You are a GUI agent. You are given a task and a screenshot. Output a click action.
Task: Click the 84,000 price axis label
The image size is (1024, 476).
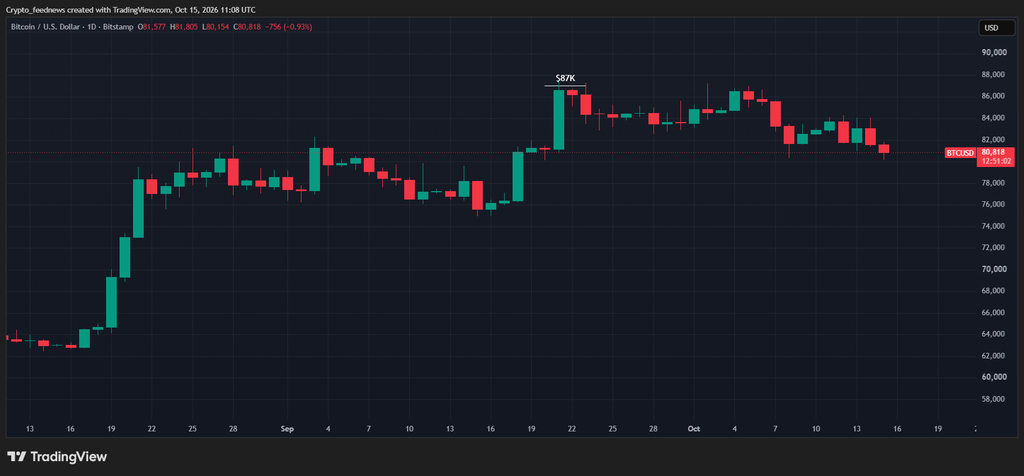(x=994, y=118)
